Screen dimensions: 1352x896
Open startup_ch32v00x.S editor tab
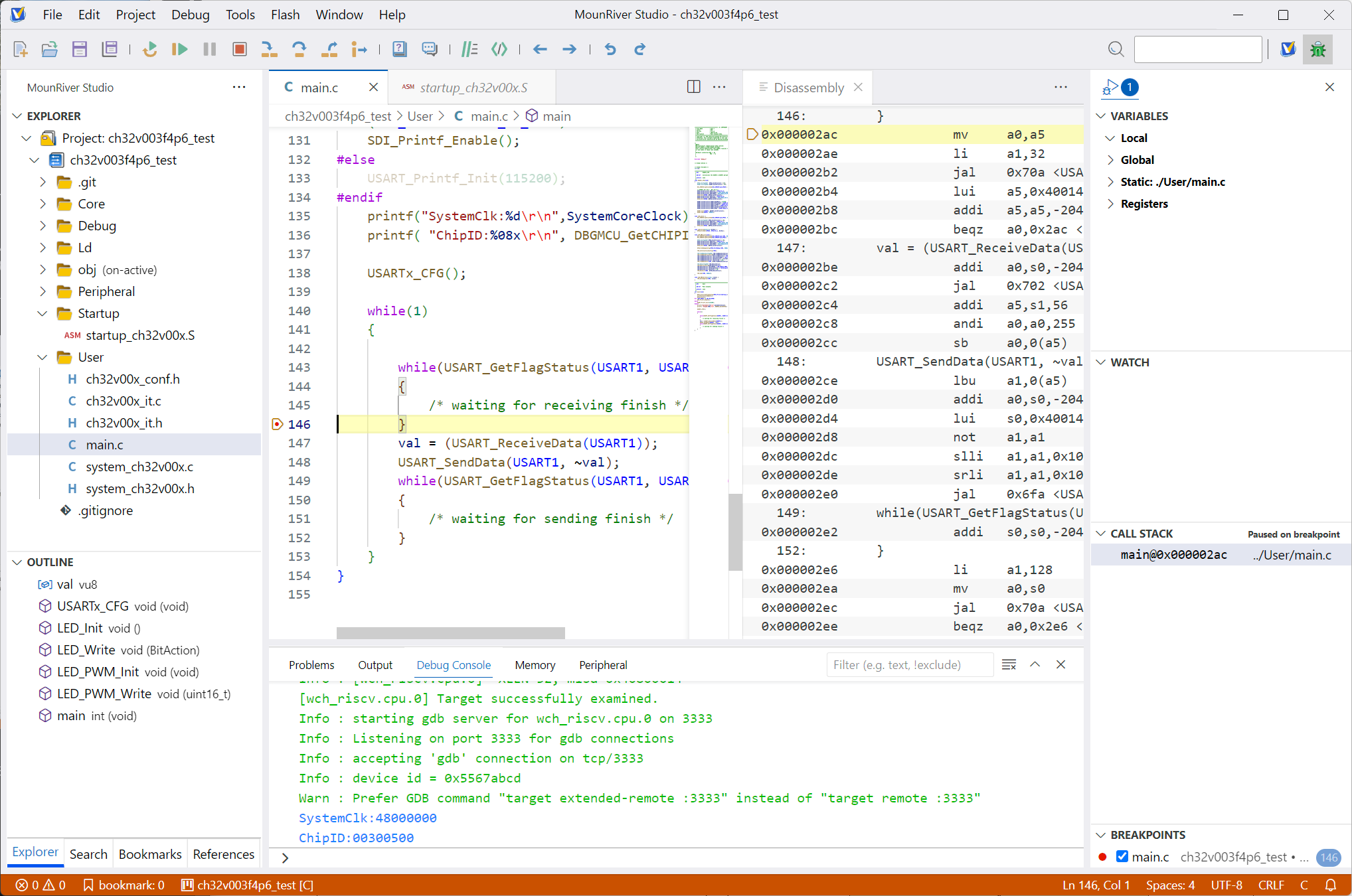[x=473, y=88]
